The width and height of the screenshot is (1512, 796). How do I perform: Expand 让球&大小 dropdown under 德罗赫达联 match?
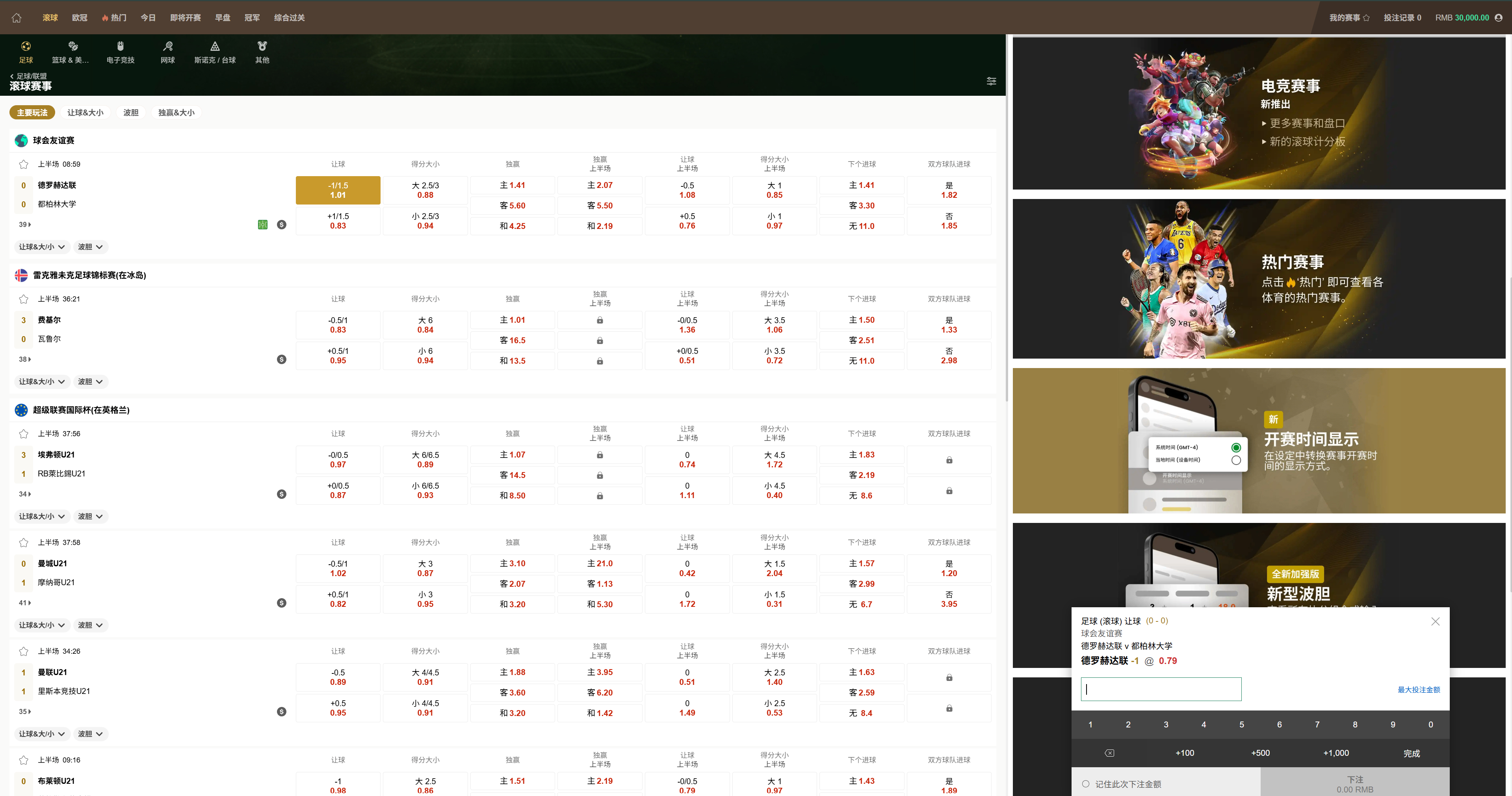click(x=42, y=247)
